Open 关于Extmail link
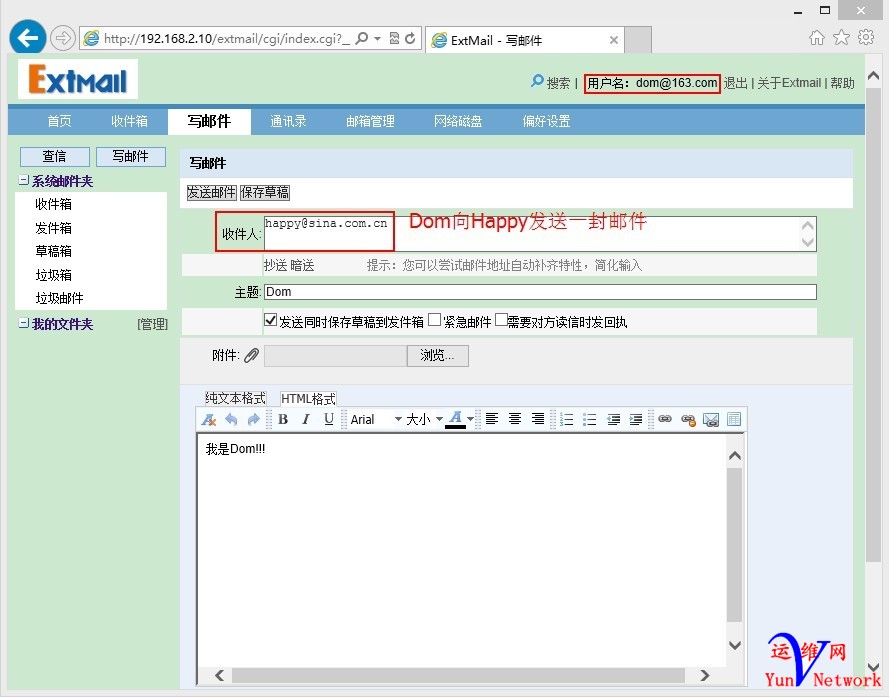 789,83
